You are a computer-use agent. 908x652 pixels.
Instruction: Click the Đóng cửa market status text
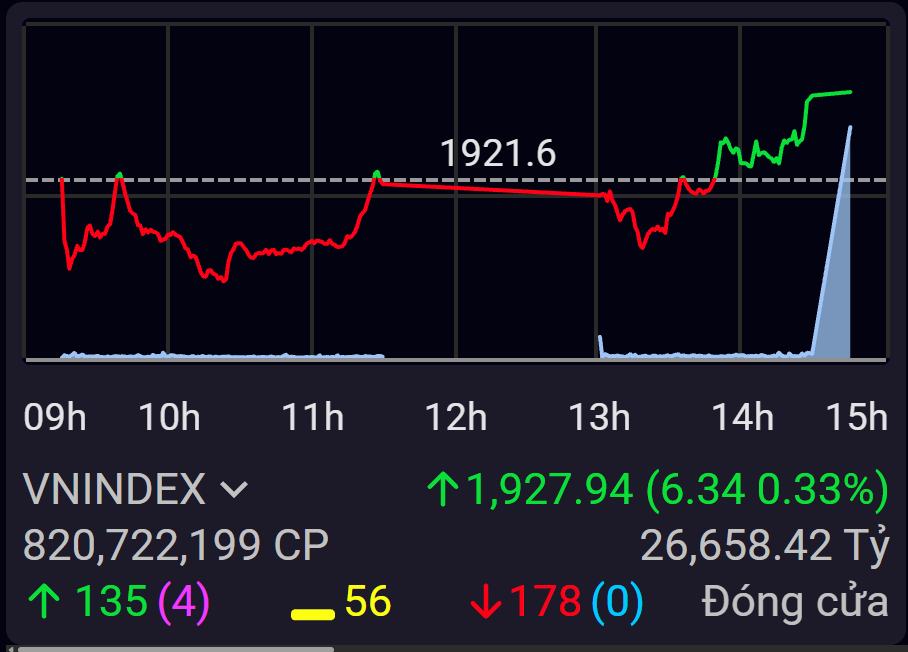click(x=795, y=602)
